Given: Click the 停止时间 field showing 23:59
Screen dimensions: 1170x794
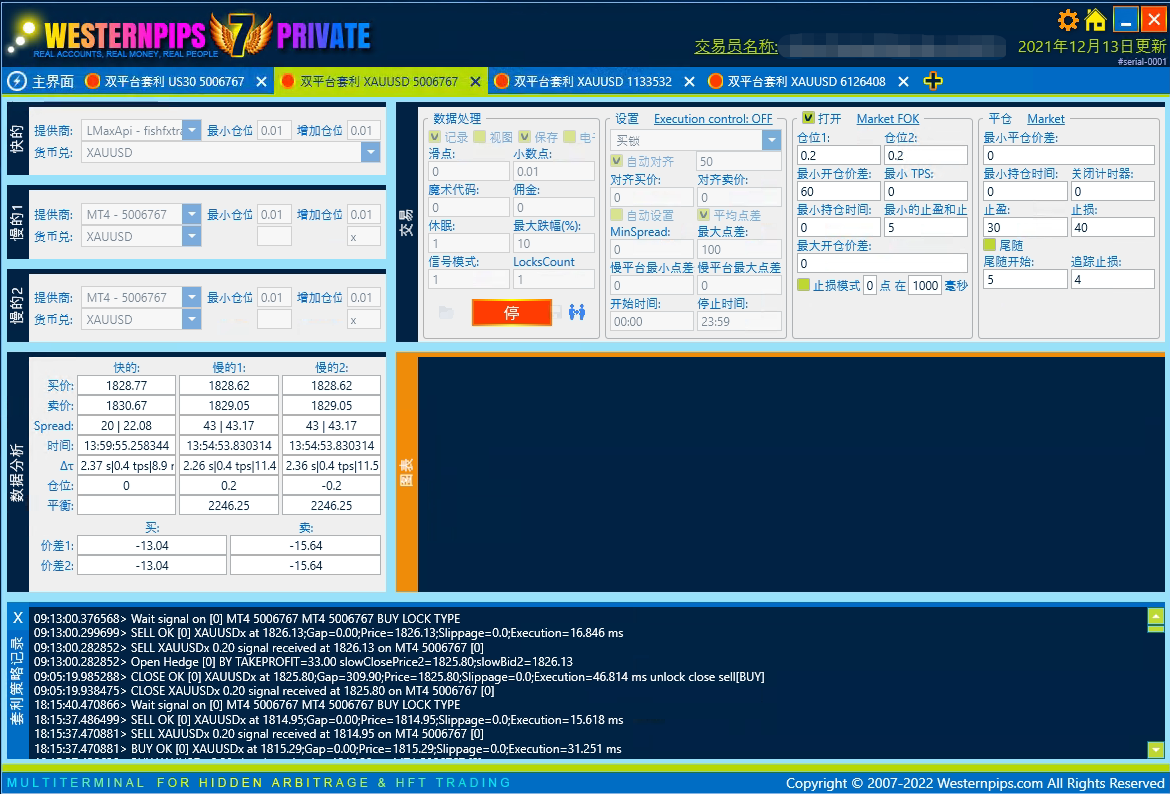Looking at the screenshot, I should pos(739,322).
